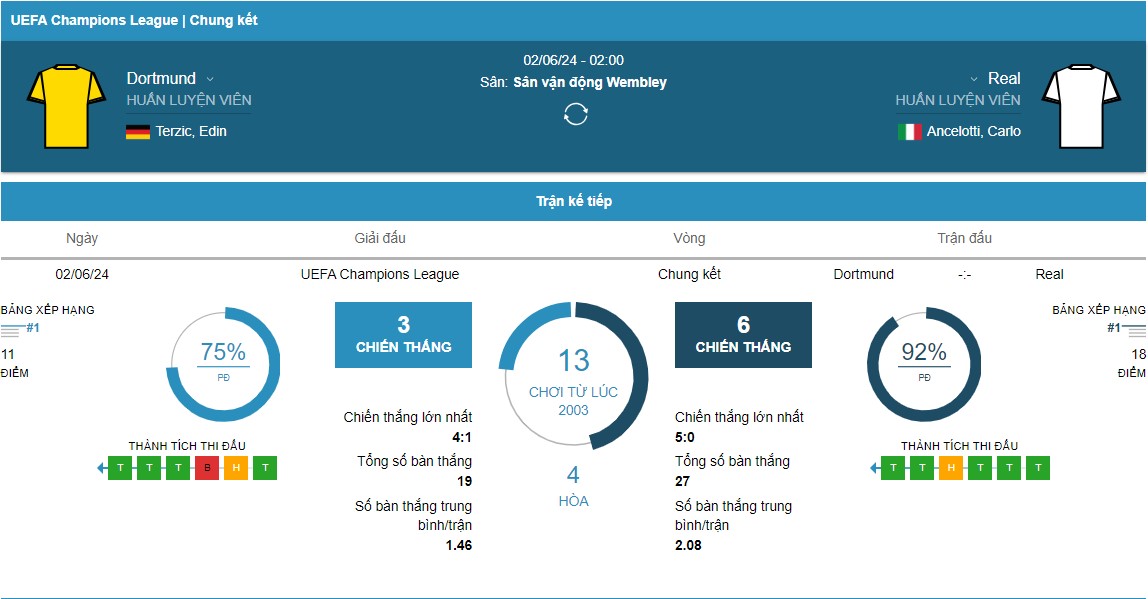
Task: Click Dortmund's orange H result badge
Action: (x=236, y=468)
